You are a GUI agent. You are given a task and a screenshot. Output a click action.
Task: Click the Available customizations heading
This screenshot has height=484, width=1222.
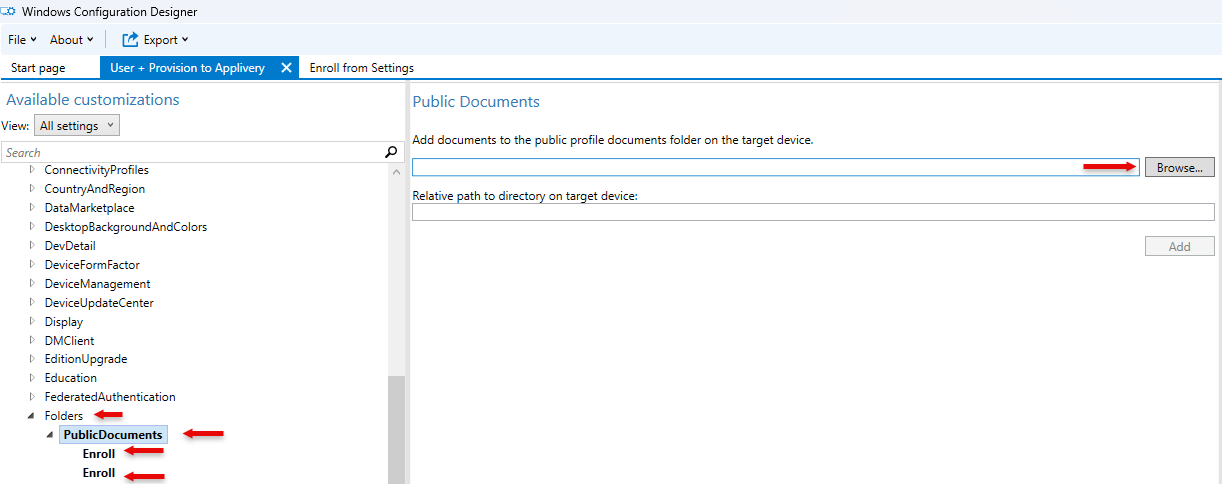[x=93, y=100]
